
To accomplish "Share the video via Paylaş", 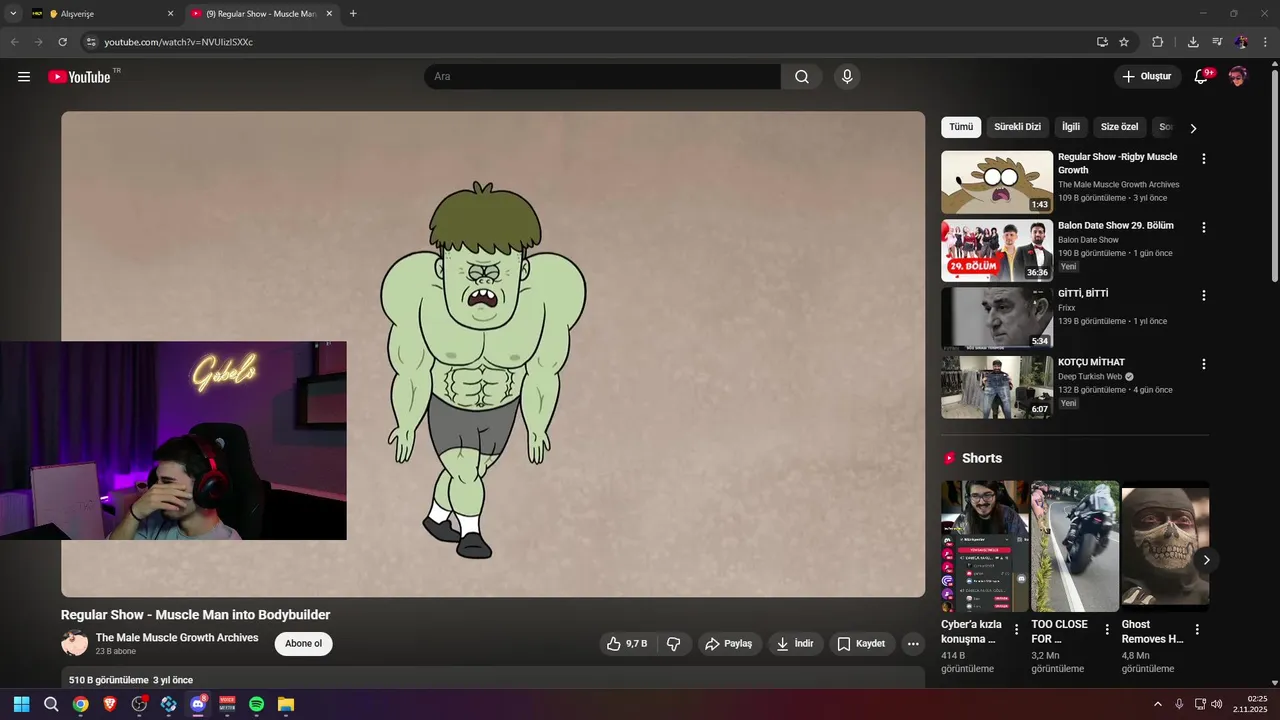I will [x=728, y=644].
